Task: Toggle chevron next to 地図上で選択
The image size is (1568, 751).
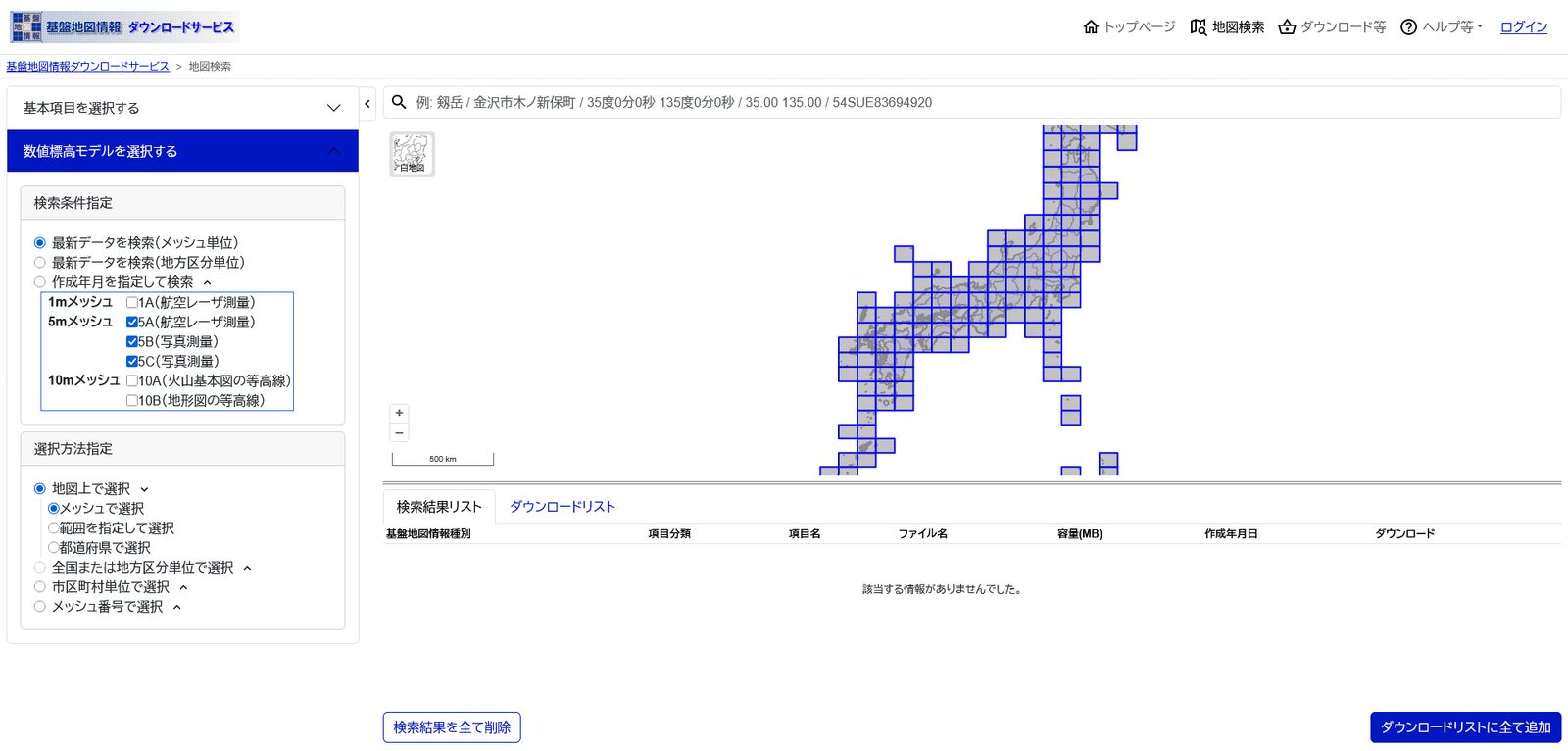Action: (x=144, y=489)
